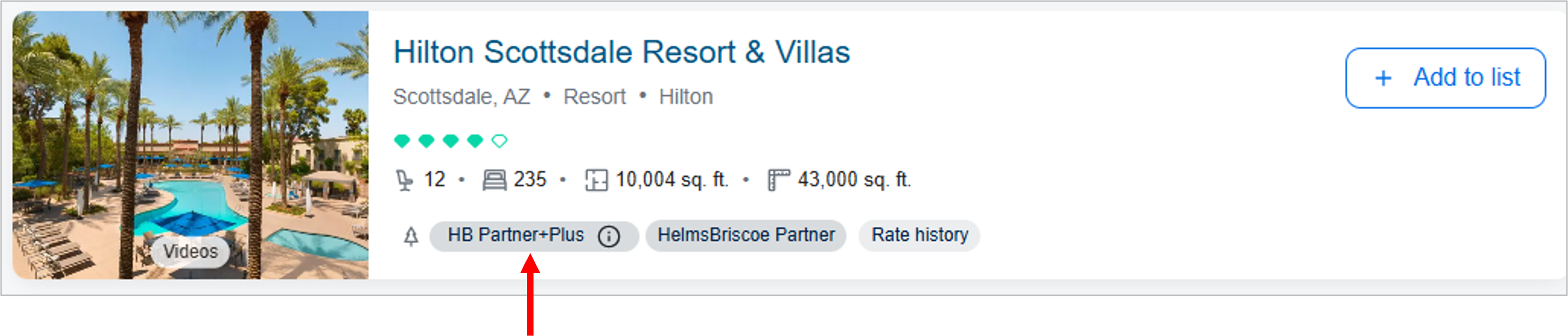Open Videos badge on hotel photo
Screen dimensions: 1568x336
coord(190,252)
